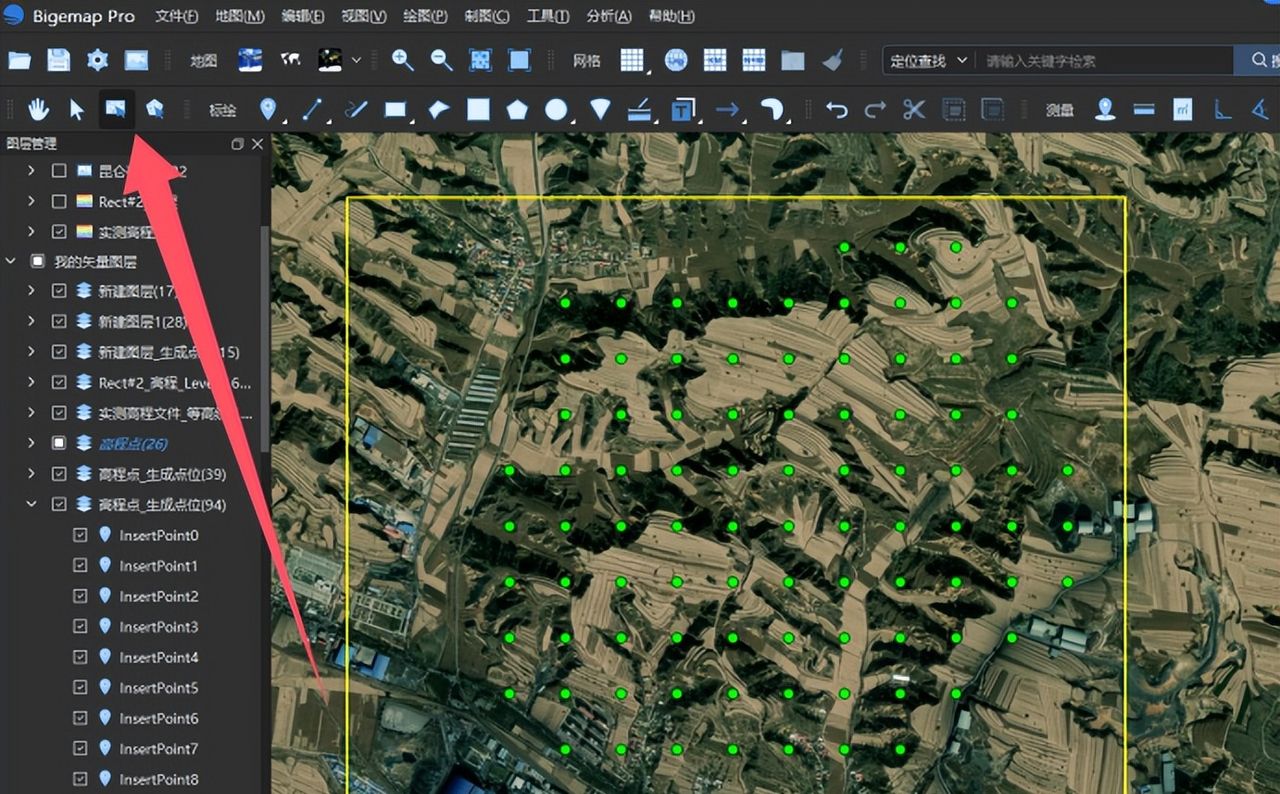Select InsertPoint5 in the layer list

(x=158, y=688)
